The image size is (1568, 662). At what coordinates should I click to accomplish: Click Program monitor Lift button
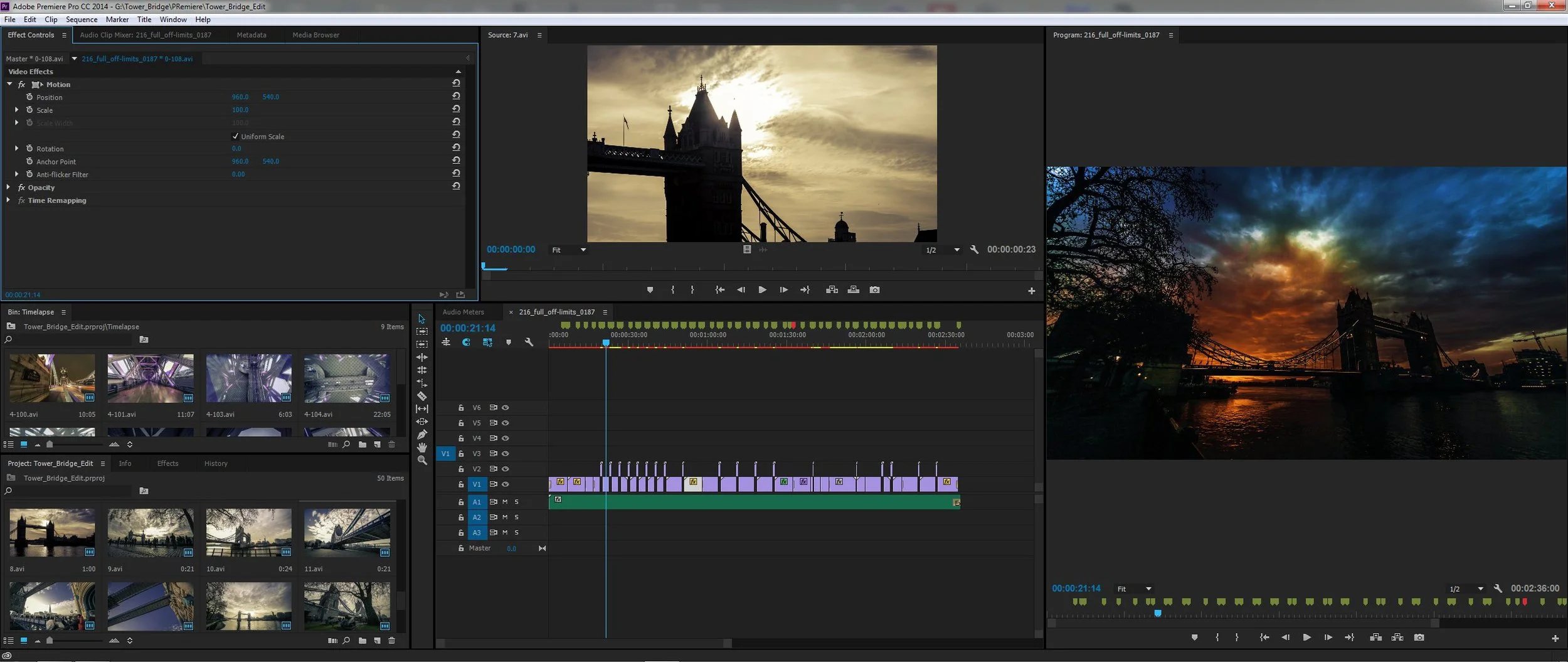(x=1375, y=638)
